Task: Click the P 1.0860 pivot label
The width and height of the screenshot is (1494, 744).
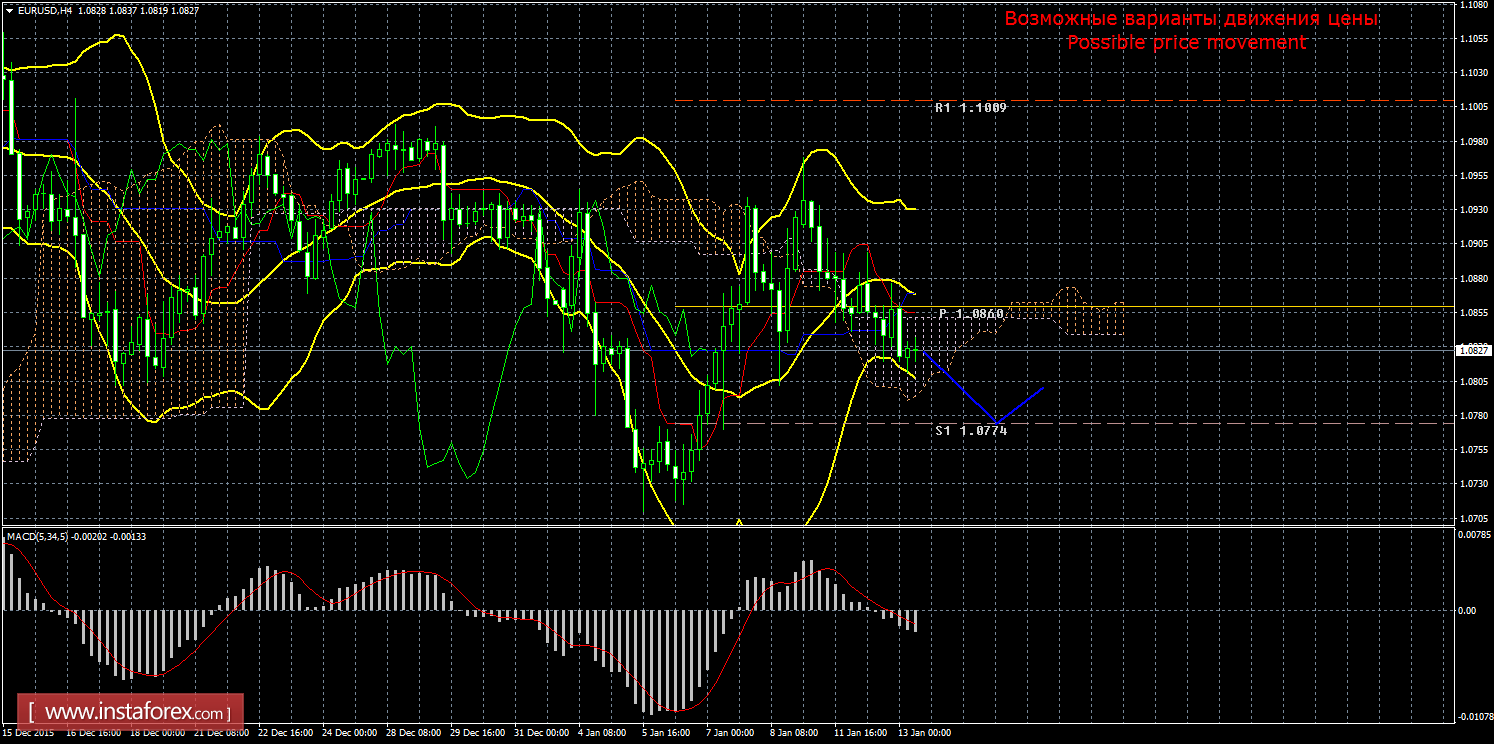Action: pos(971,314)
